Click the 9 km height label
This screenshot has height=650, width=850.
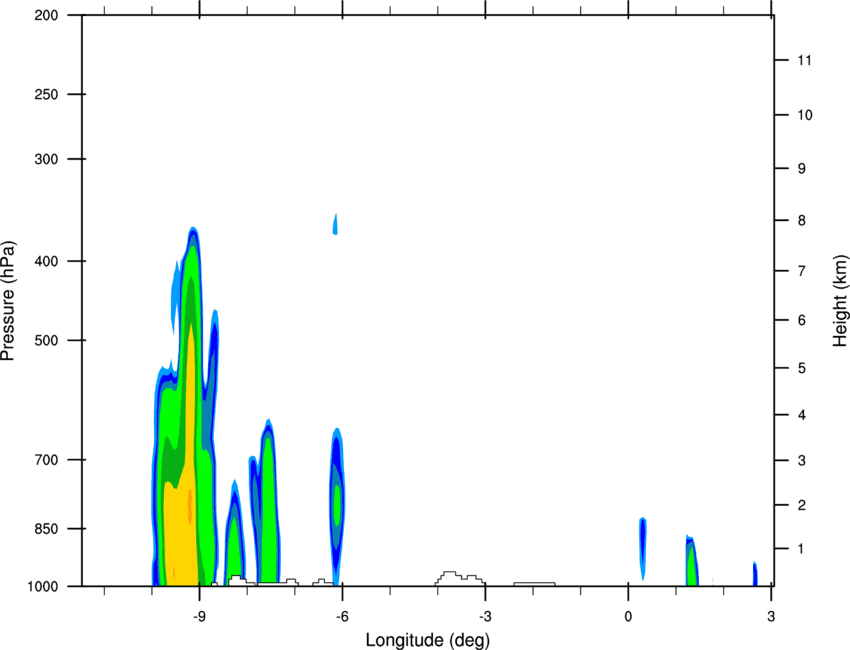click(x=802, y=169)
